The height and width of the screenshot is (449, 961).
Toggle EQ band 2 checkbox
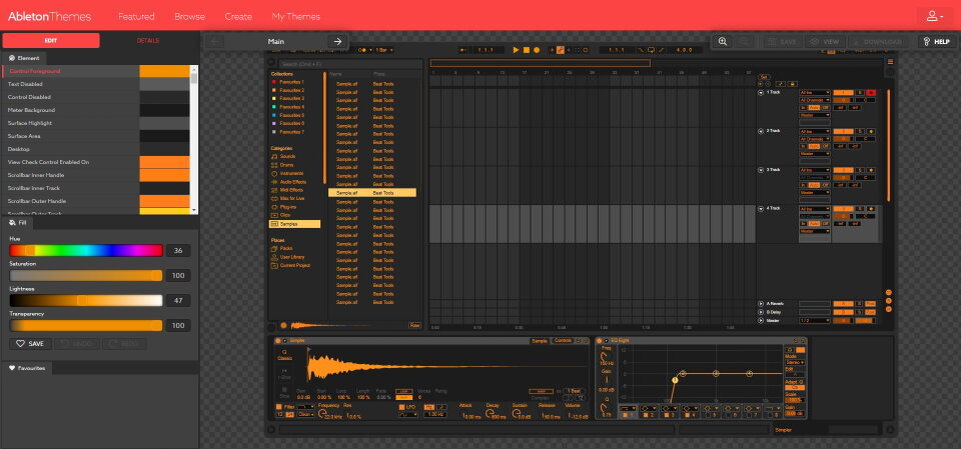[646, 415]
